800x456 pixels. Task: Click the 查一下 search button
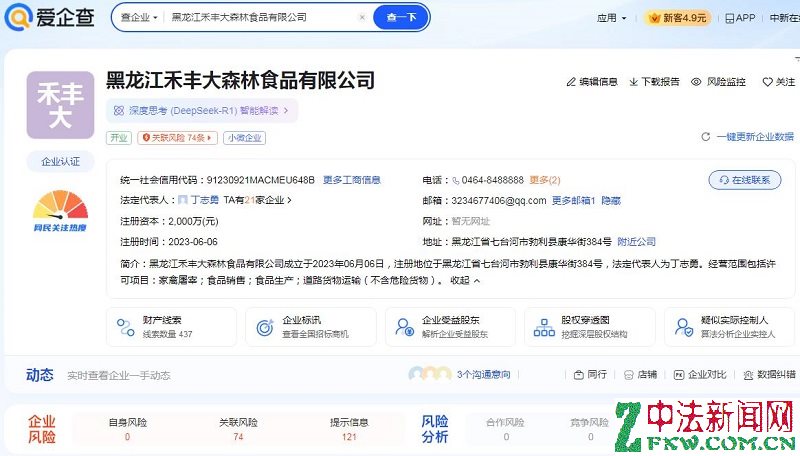(401, 17)
